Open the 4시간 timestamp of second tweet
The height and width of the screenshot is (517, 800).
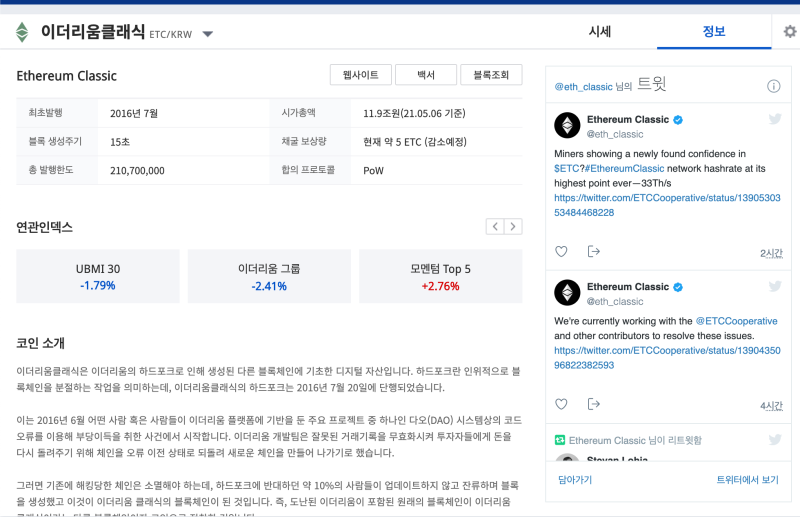[771, 406]
